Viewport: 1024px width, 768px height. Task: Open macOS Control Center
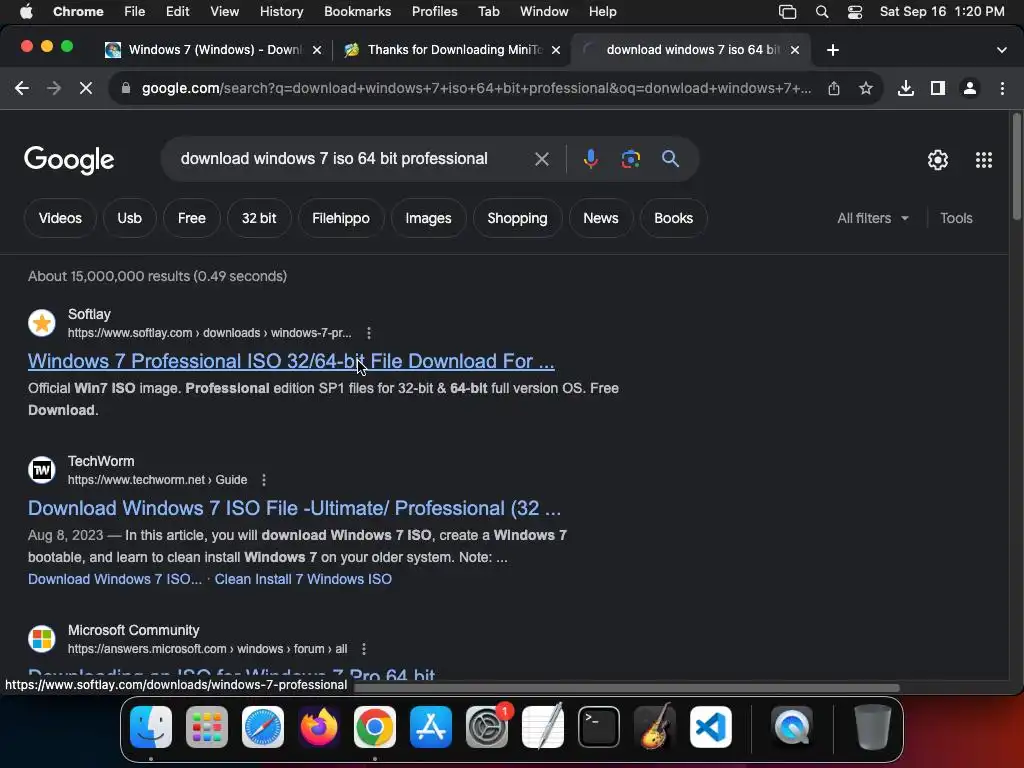coord(854,12)
